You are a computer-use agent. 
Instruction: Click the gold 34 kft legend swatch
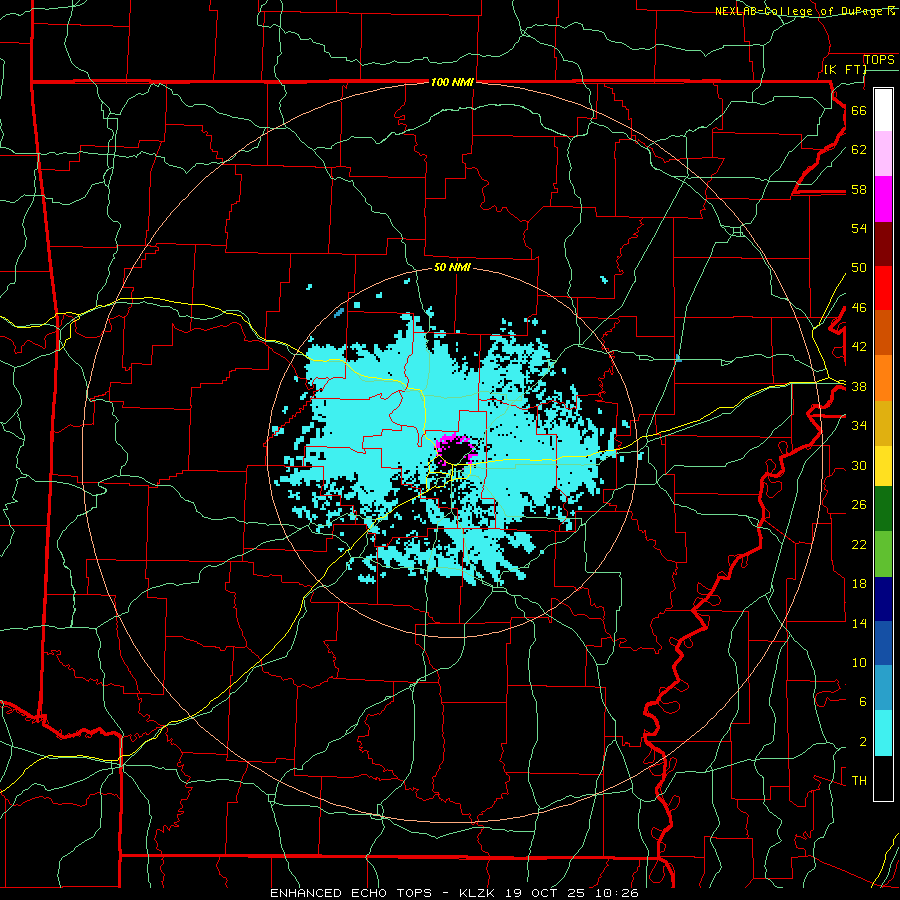[x=883, y=422]
